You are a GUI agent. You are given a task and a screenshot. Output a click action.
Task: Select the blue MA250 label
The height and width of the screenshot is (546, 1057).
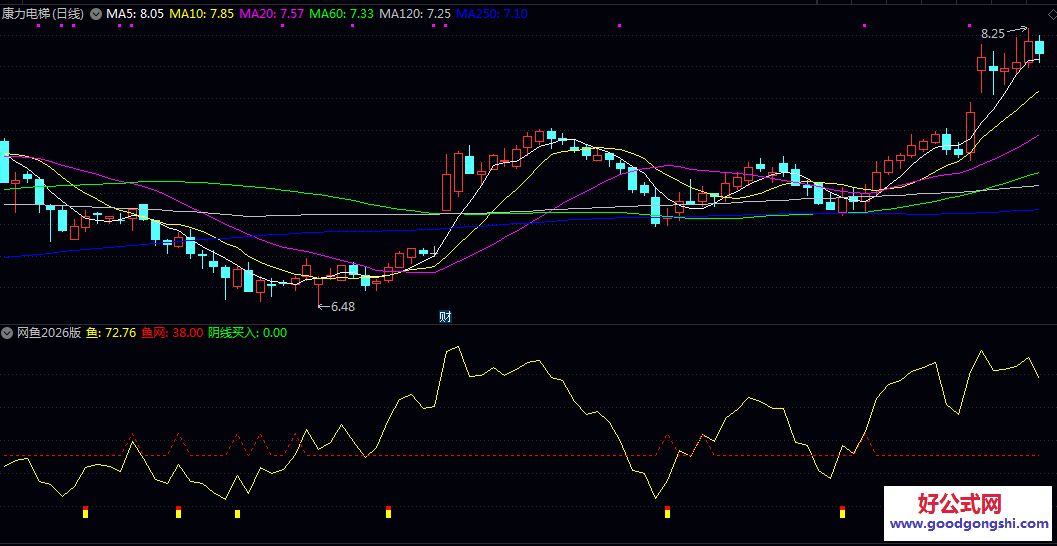click(x=493, y=14)
